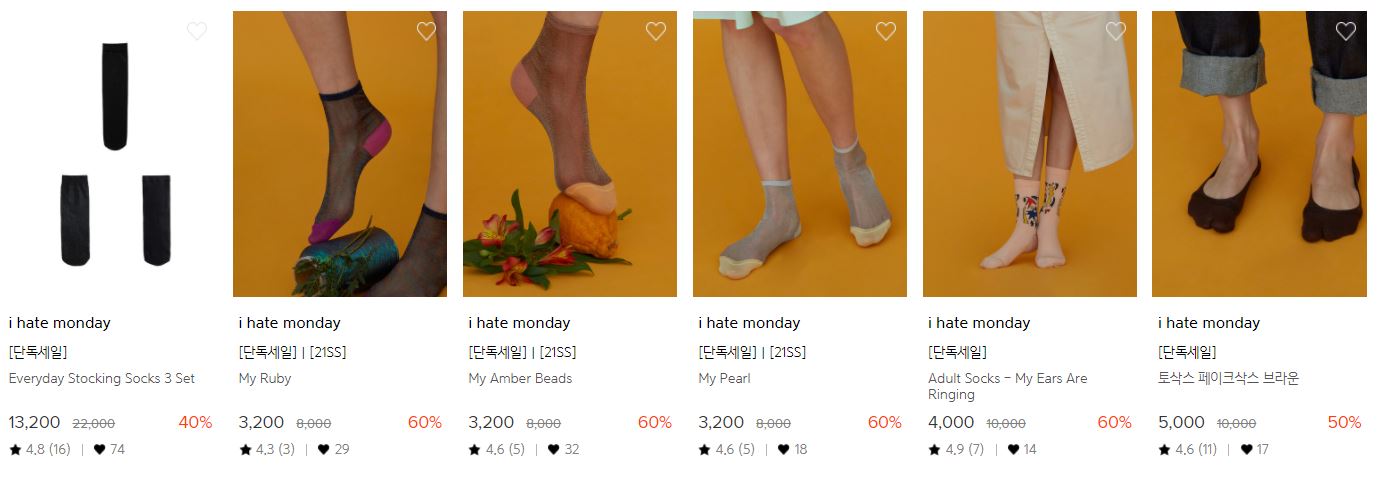Open the 토삭스 페이크삭스 브라운 product title
This screenshot has width=1377, height=487.
click(x=1228, y=379)
